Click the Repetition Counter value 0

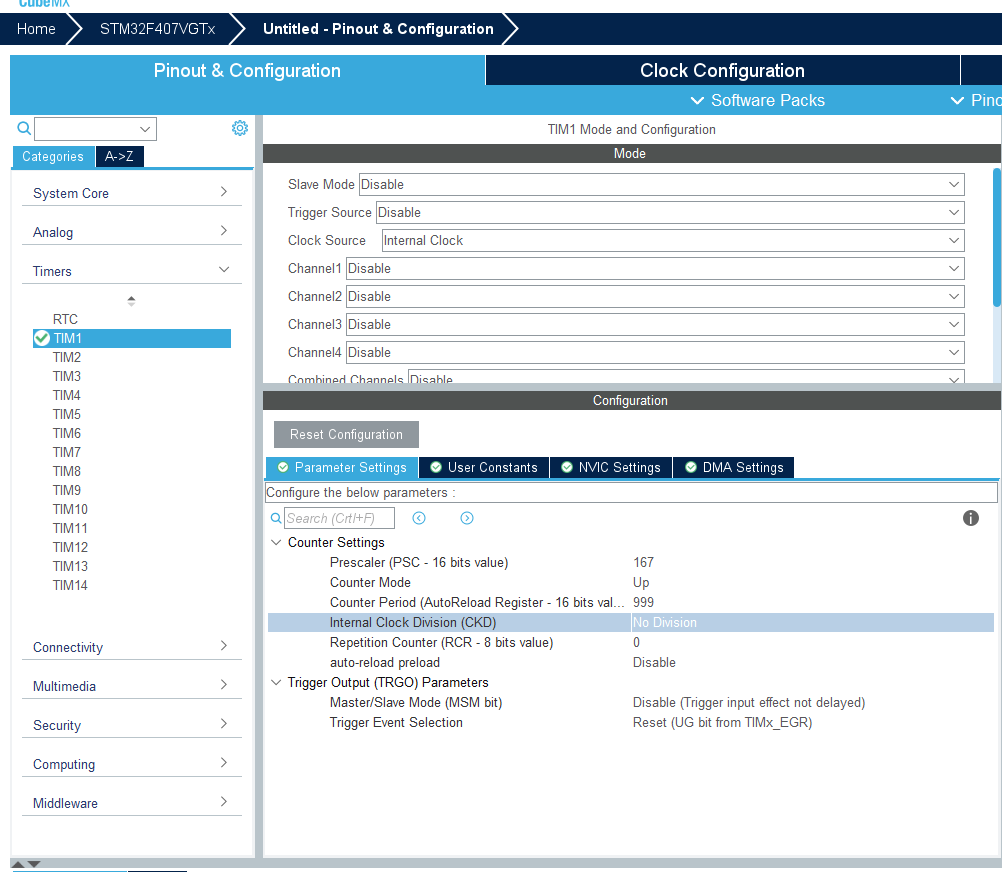[636, 642]
